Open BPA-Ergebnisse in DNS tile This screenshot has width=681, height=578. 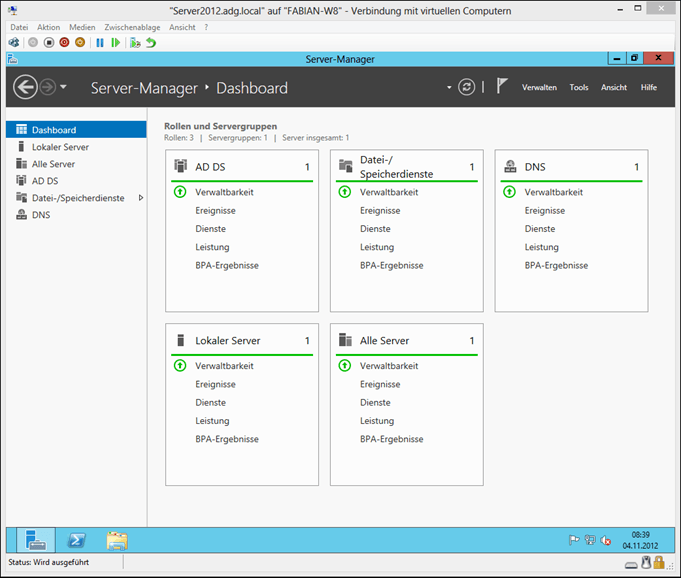(556, 265)
